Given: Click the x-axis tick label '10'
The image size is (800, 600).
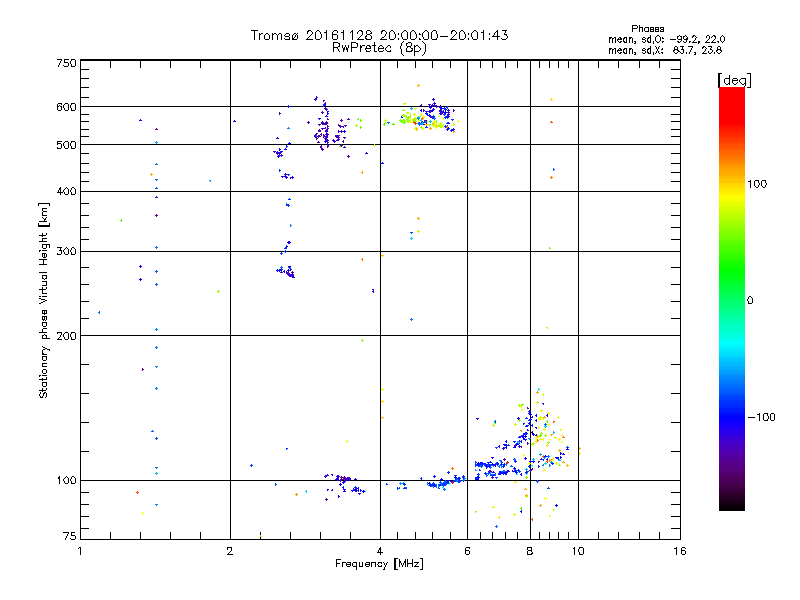Looking at the screenshot, I should [578, 551].
